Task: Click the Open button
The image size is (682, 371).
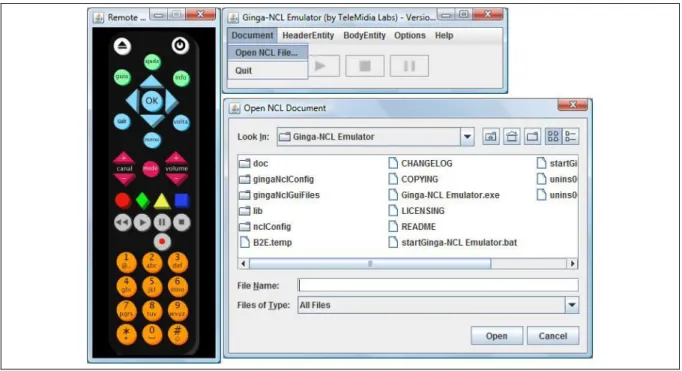Action: pos(497,336)
